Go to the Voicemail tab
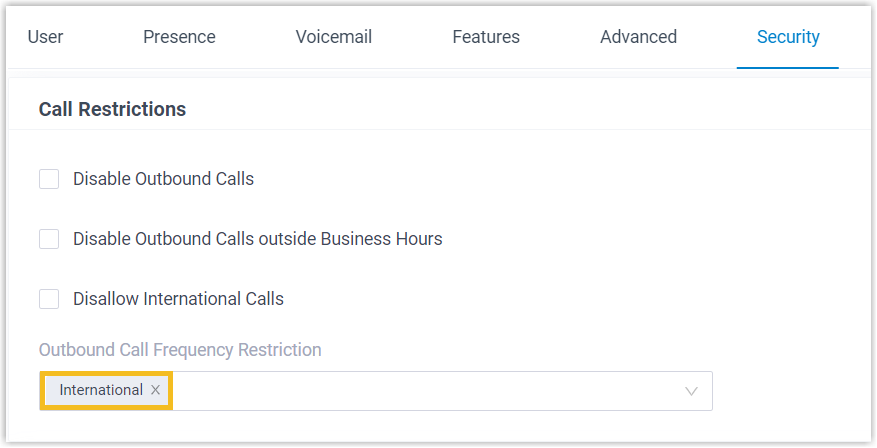This screenshot has width=877, height=448. click(x=334, y=37)
